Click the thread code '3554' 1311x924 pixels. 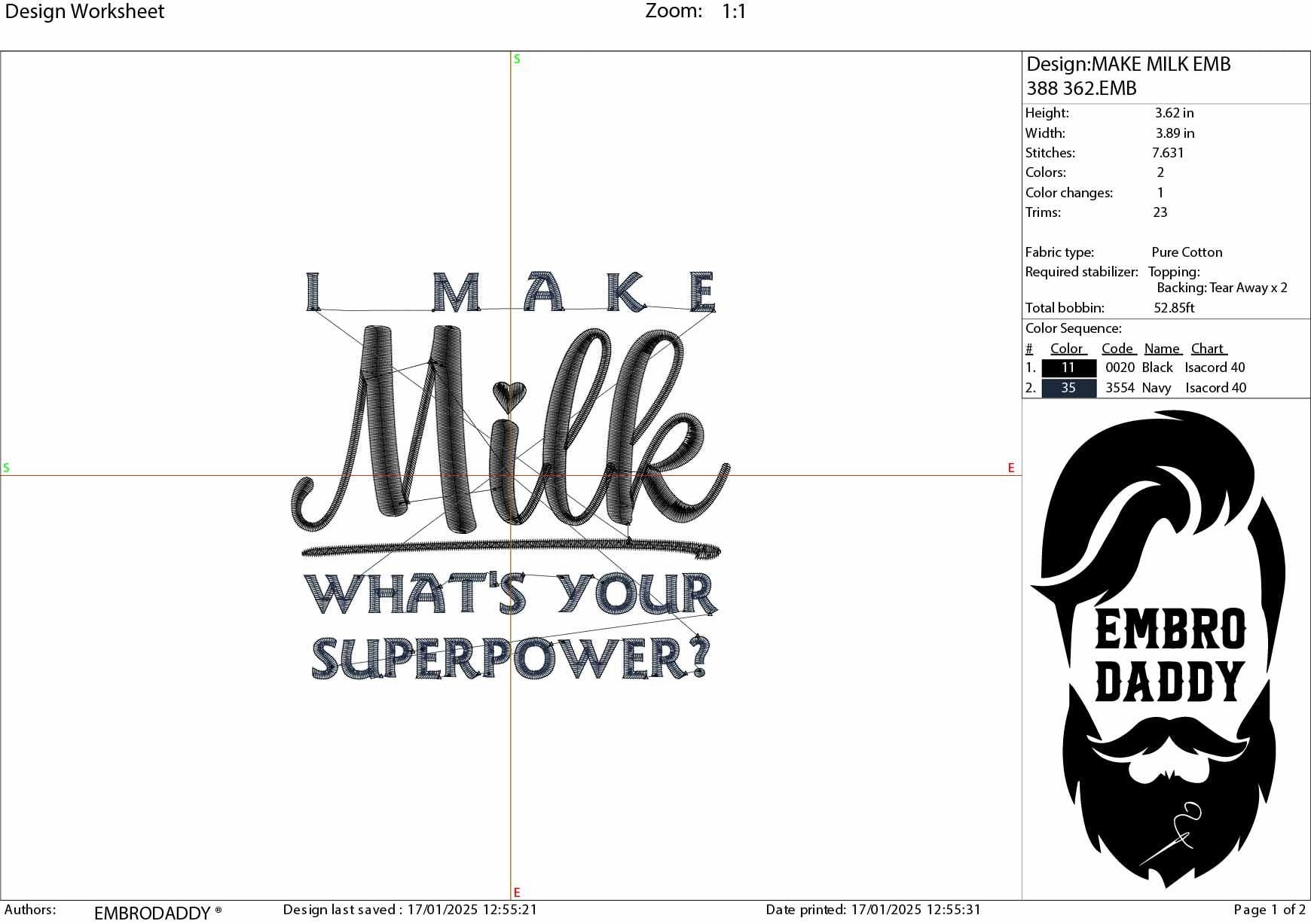(x=1120, y=388)
